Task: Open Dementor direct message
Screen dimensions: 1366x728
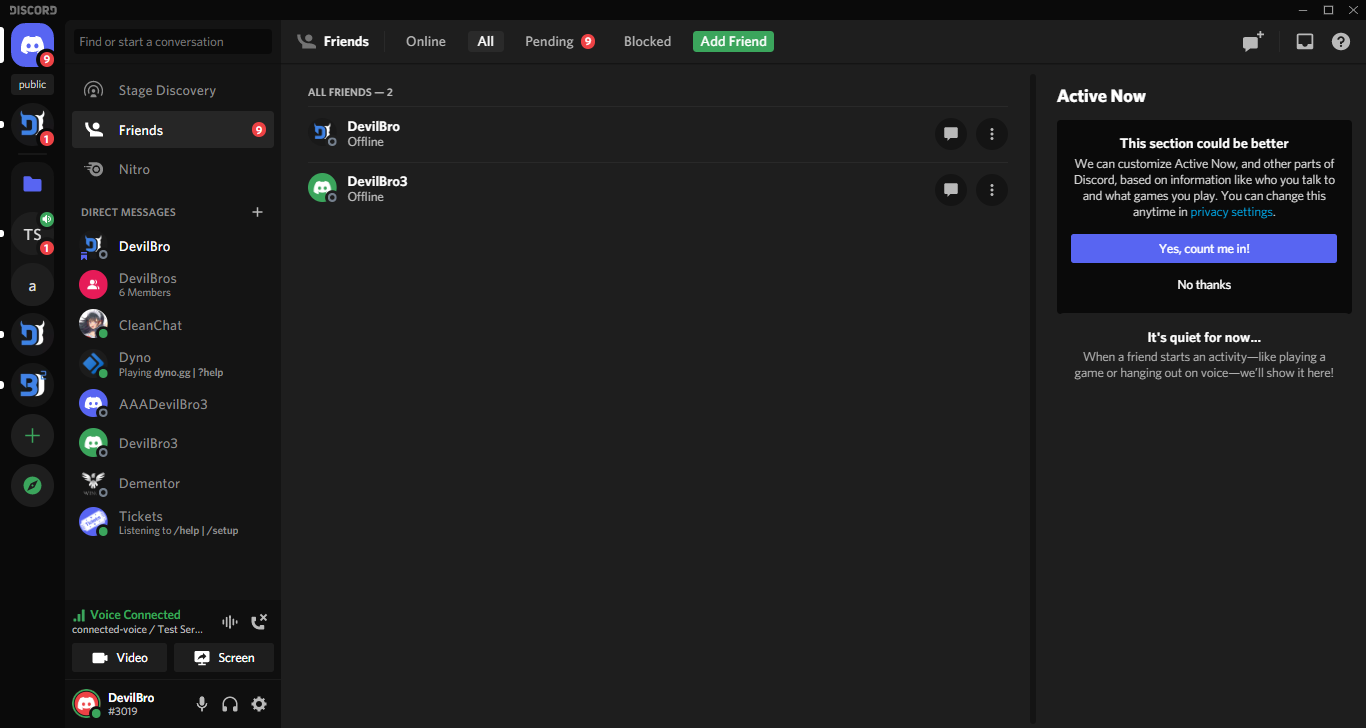Action: 173,483
